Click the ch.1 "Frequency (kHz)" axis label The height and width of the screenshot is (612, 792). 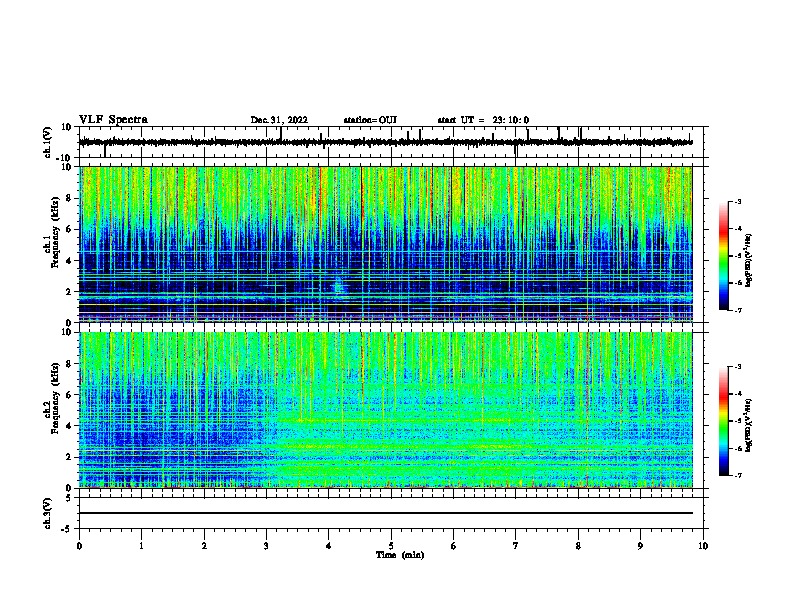point(54,232)
